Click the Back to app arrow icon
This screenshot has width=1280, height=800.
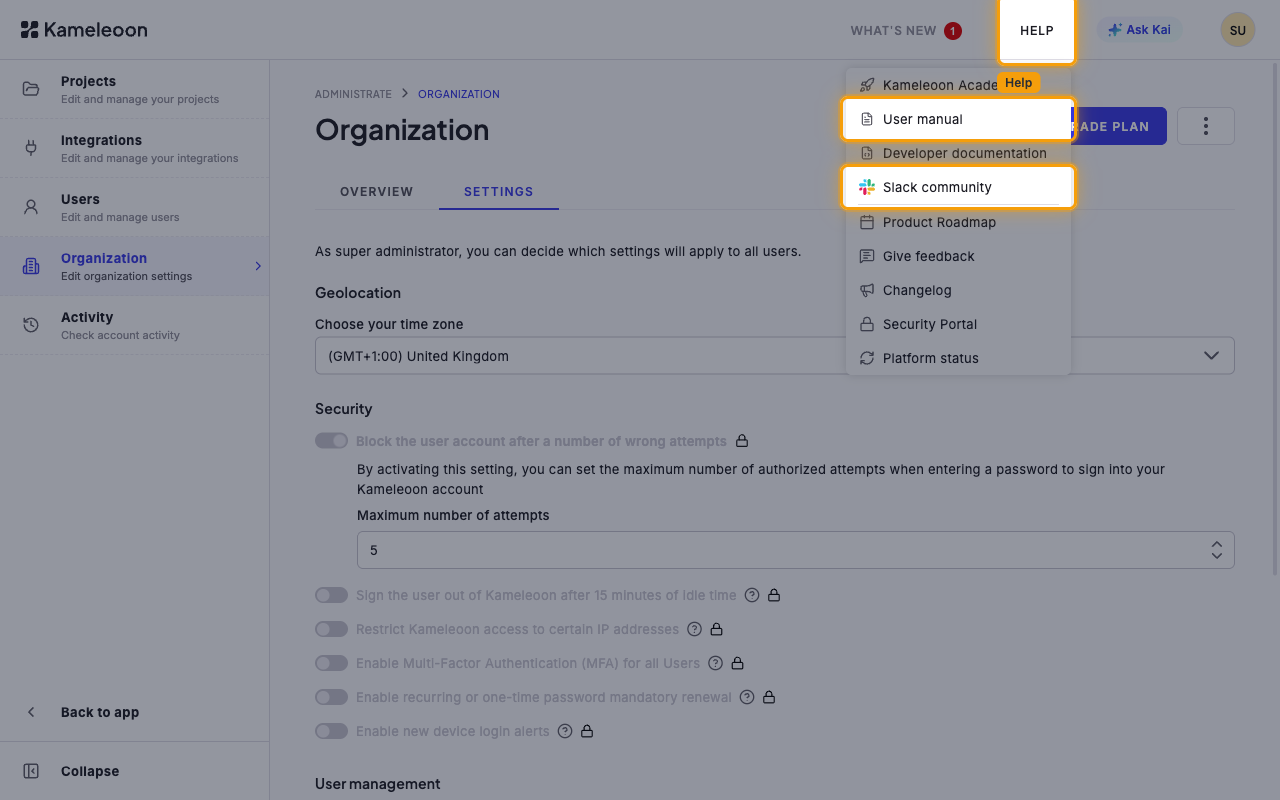[31, 712]
